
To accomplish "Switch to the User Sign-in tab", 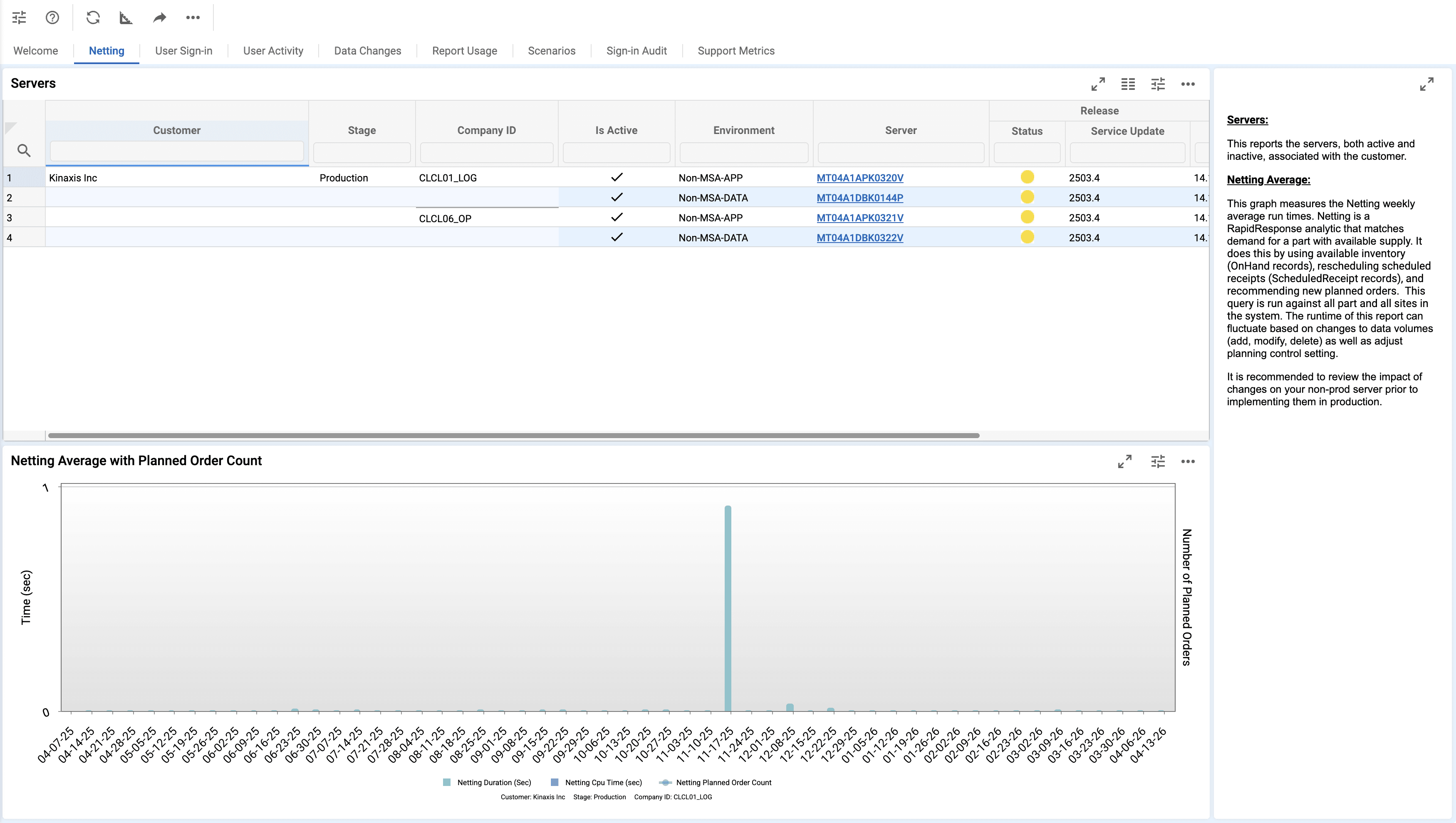I will click(184, 51).
